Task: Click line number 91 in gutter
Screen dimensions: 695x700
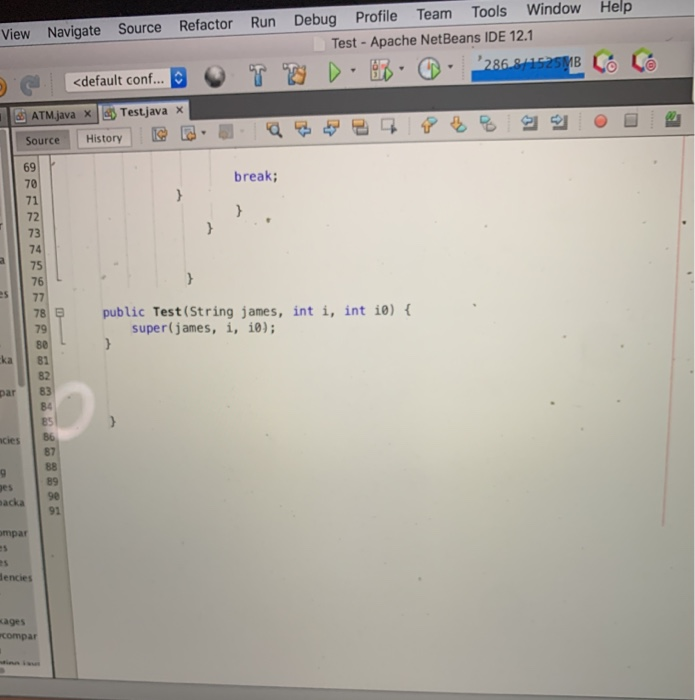Action: coord(54,510)
